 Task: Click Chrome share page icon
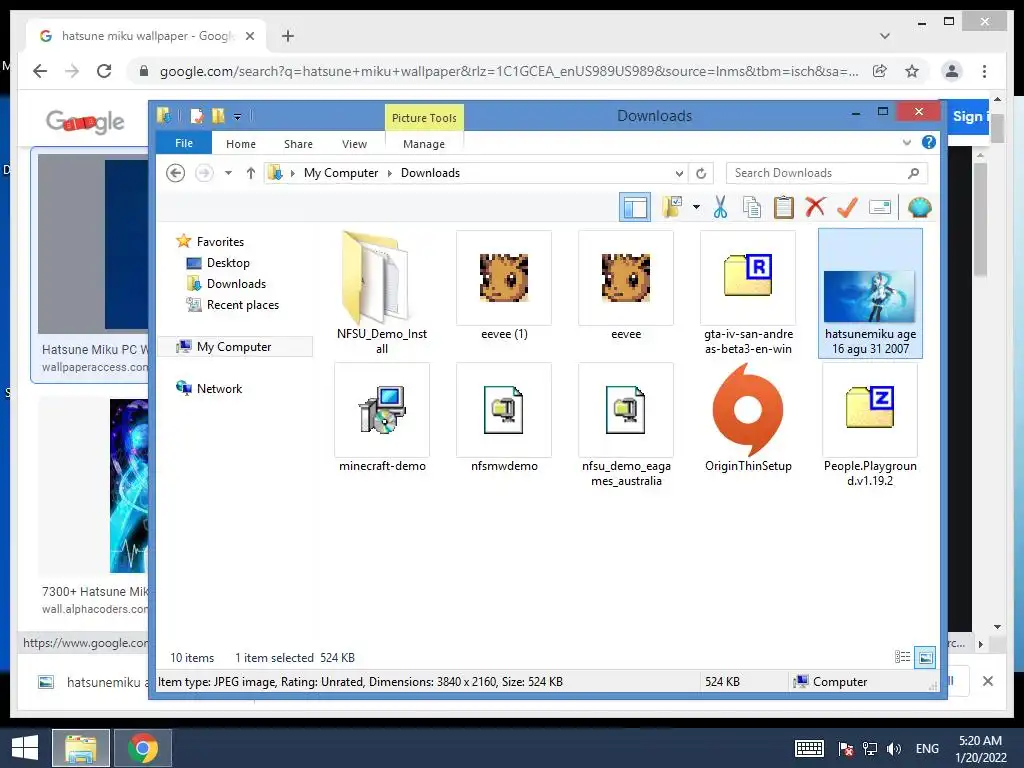(880, 71)
